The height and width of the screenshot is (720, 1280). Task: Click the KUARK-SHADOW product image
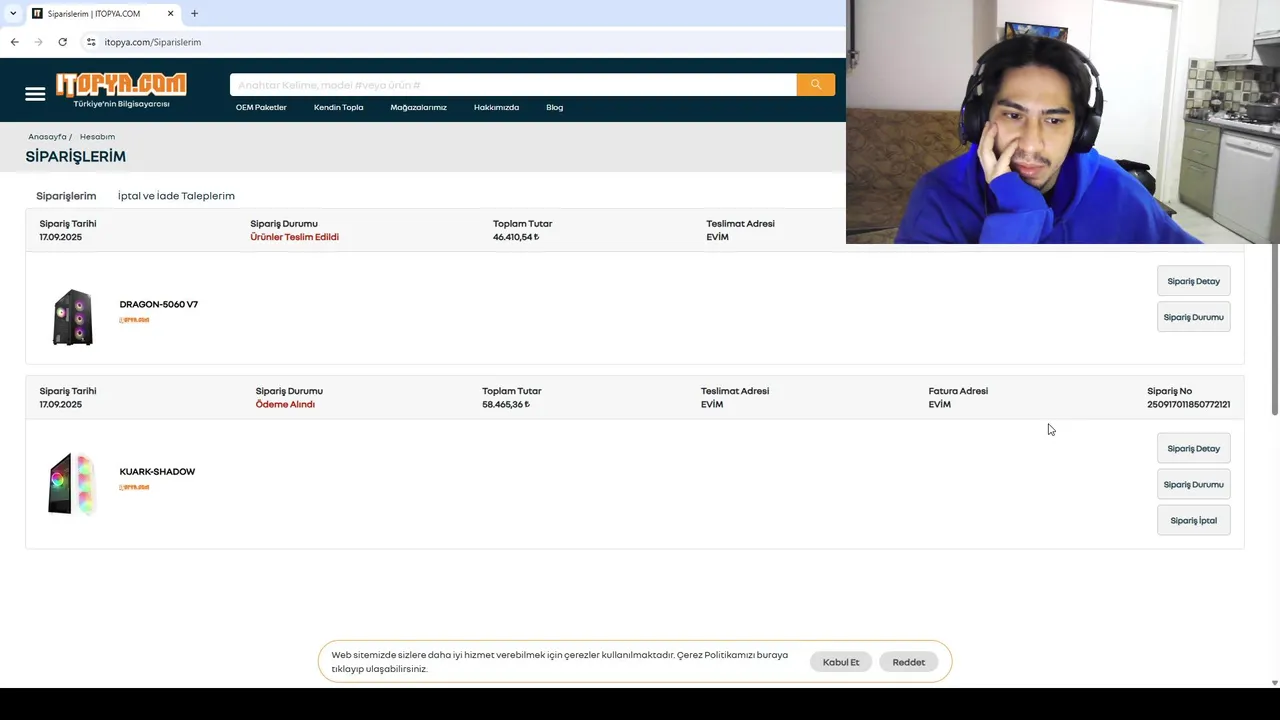[71, 484]
